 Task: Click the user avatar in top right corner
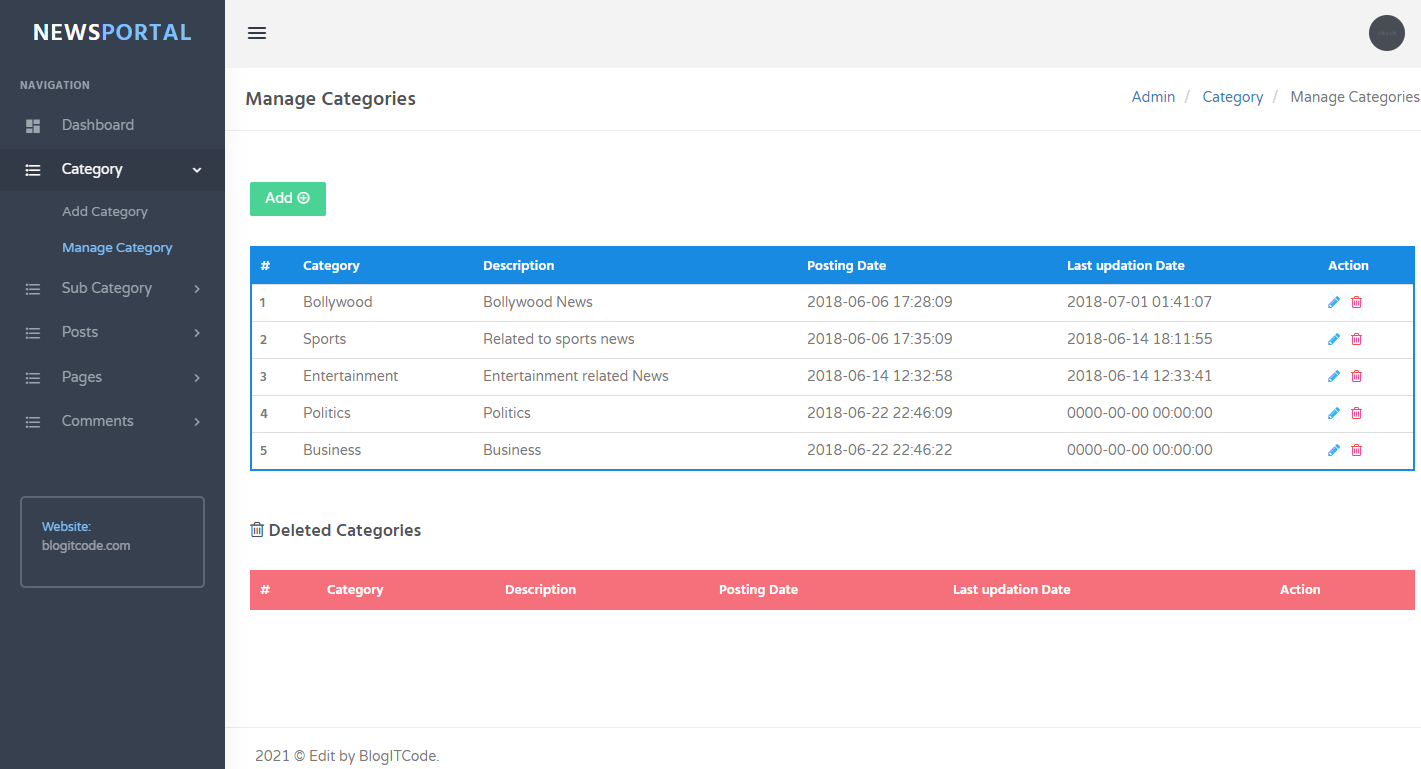[1387, 32]
